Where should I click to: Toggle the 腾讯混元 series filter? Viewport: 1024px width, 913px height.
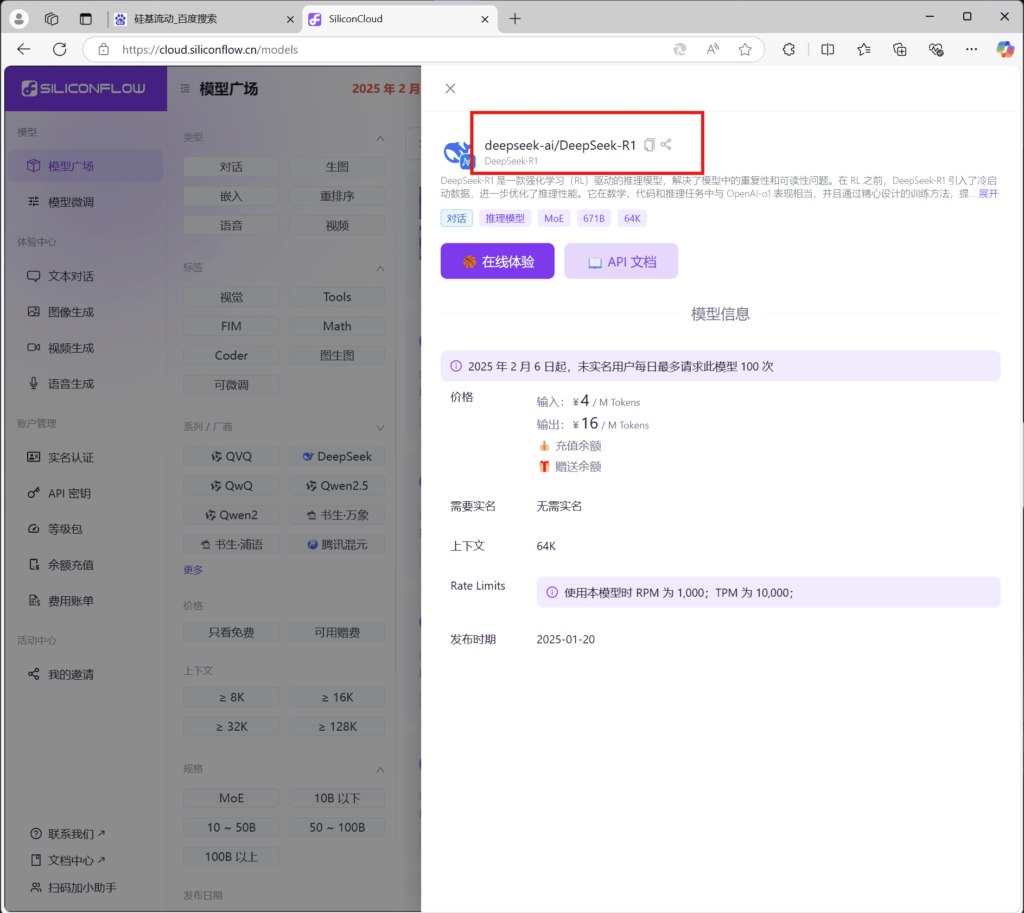click(337, 545)
